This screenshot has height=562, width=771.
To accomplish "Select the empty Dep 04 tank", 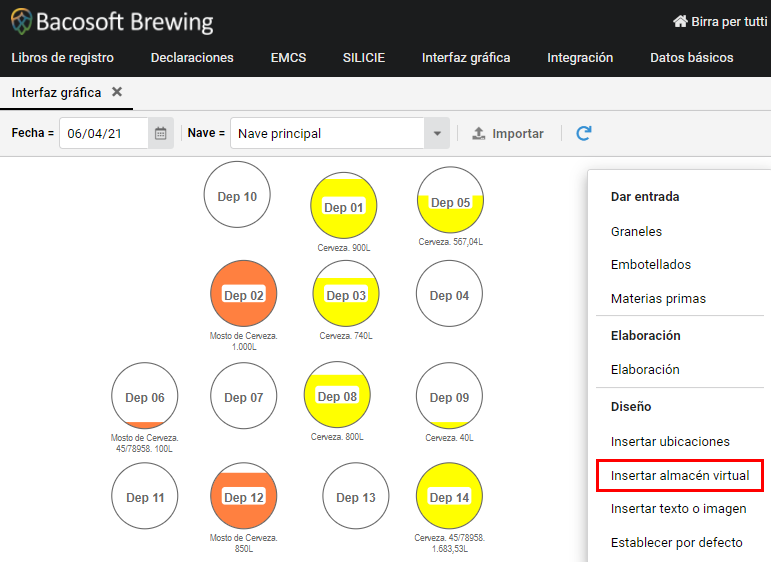I will (x=449, y=294).
